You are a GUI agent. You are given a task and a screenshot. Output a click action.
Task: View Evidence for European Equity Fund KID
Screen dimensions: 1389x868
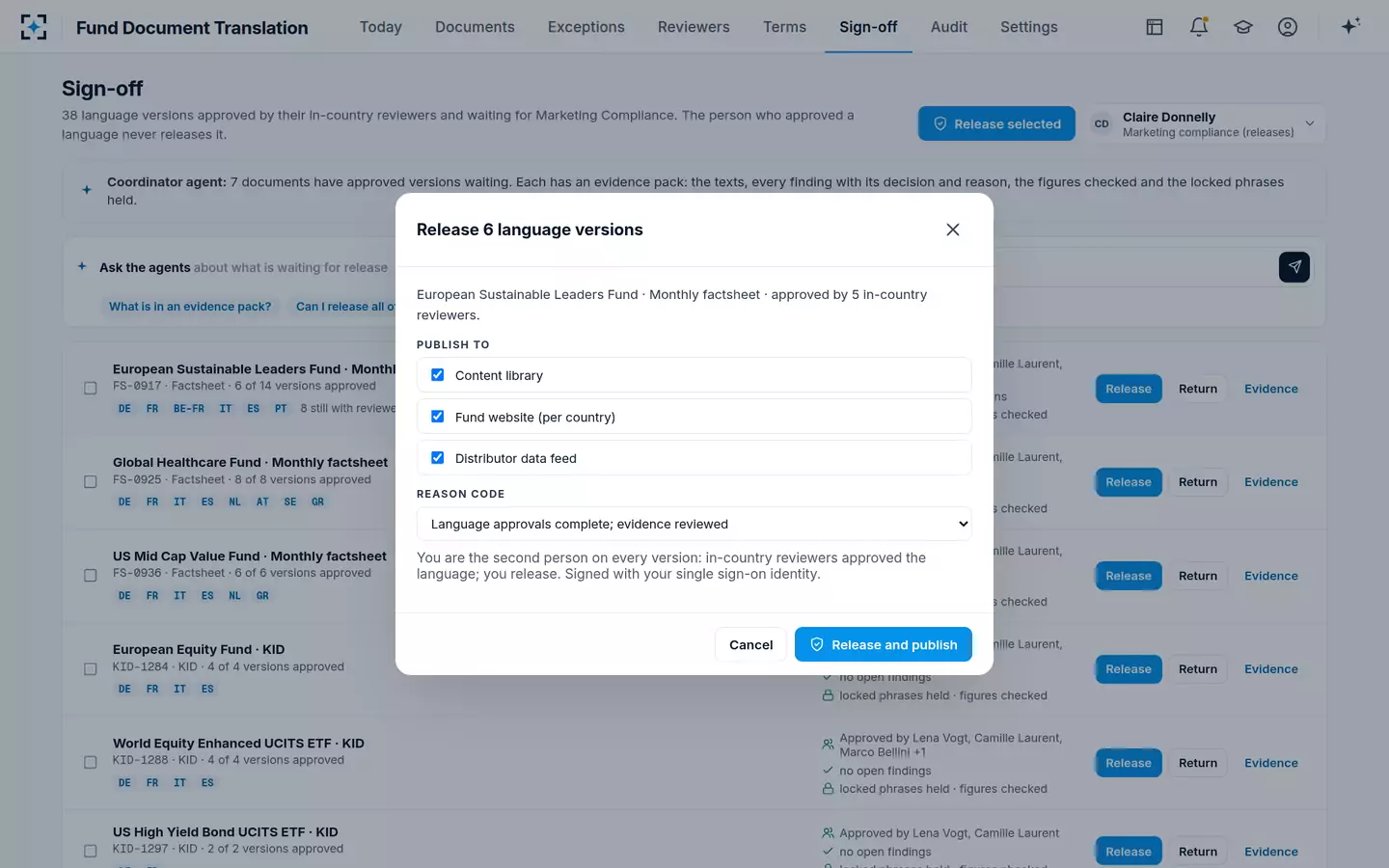1271,669
